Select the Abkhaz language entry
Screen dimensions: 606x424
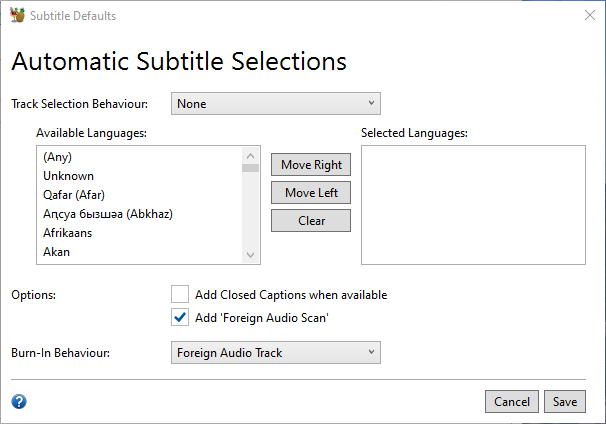click(x=140, y=214)
